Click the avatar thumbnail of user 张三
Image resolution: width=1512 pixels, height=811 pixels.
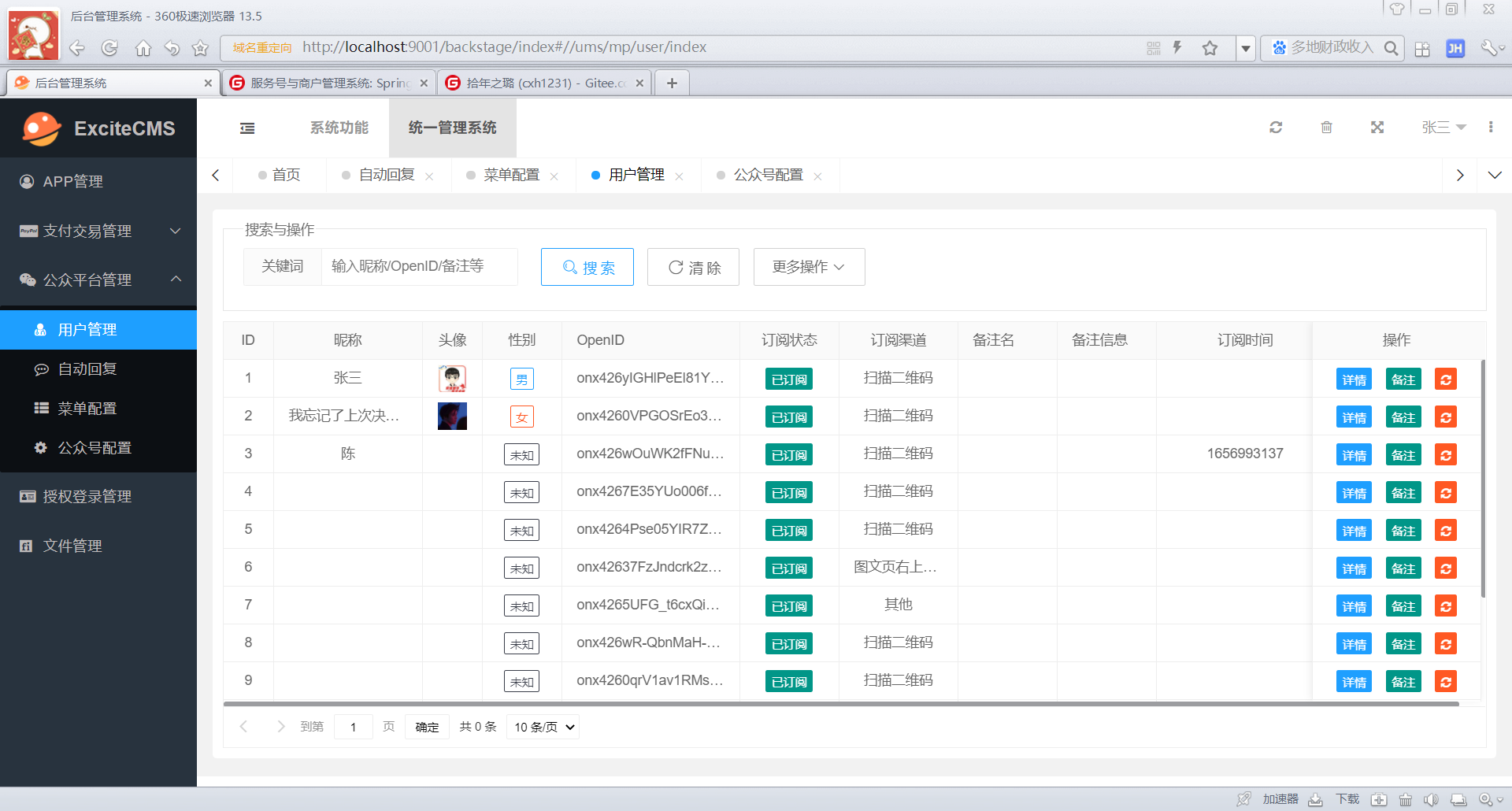click(x=452, y=379)
